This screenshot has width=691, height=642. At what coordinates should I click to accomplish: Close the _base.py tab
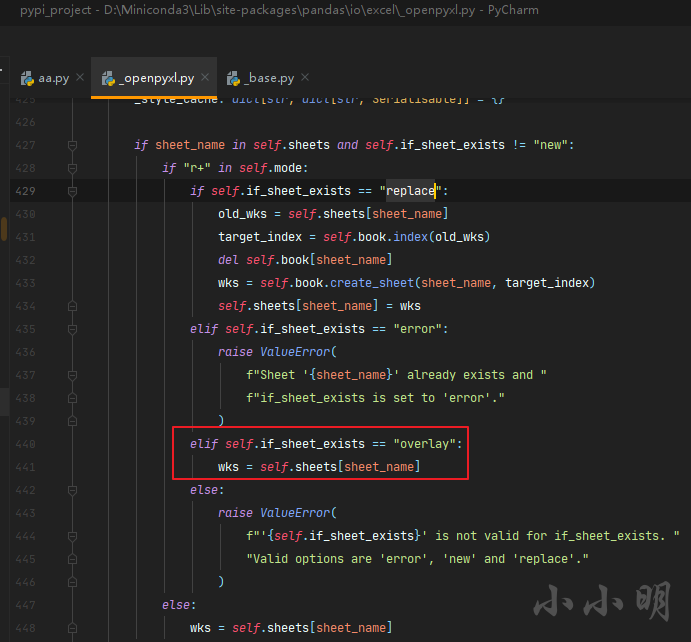coord(305,78)
